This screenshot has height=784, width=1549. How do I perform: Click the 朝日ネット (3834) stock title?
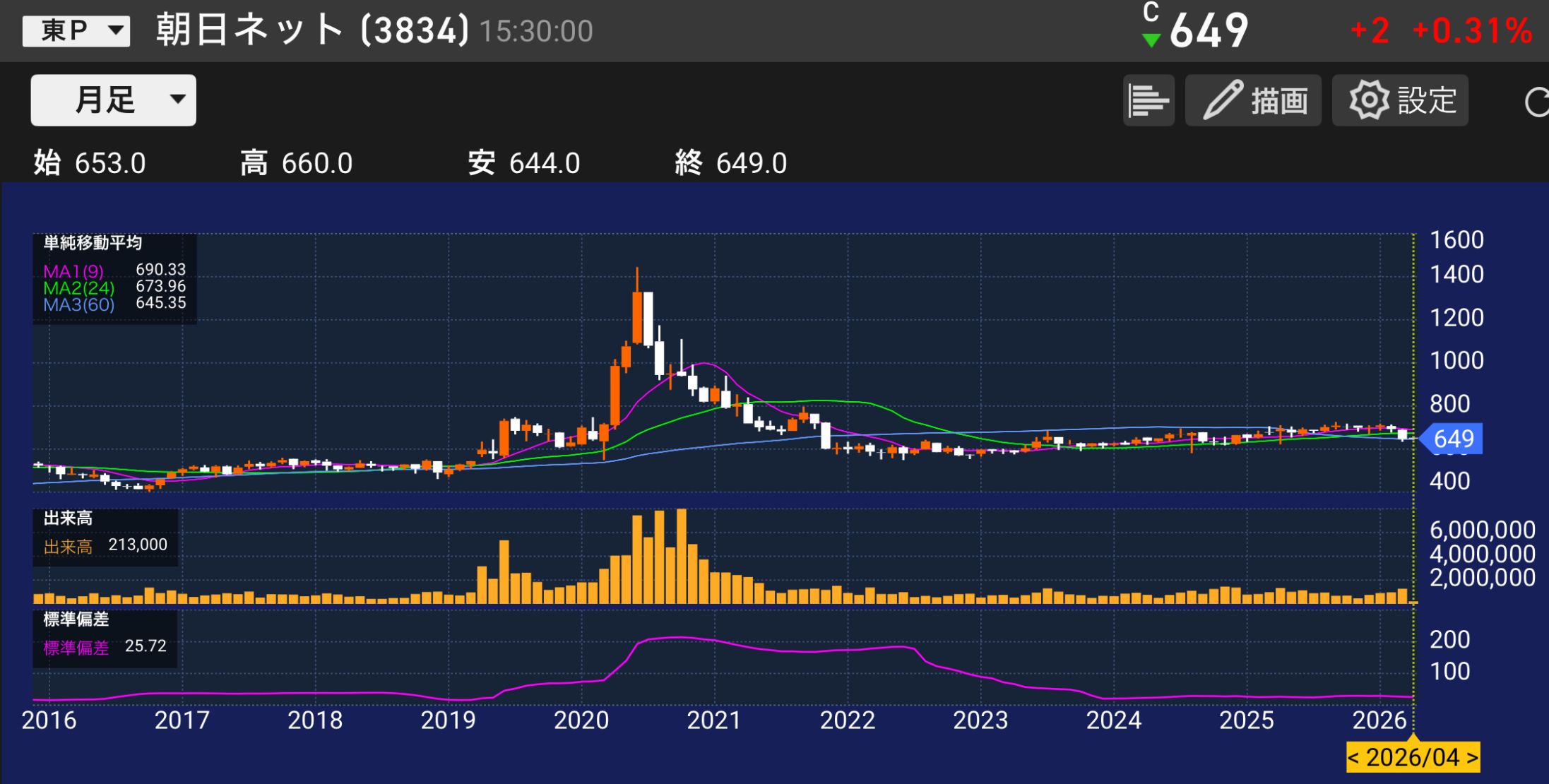coord(311,30)
